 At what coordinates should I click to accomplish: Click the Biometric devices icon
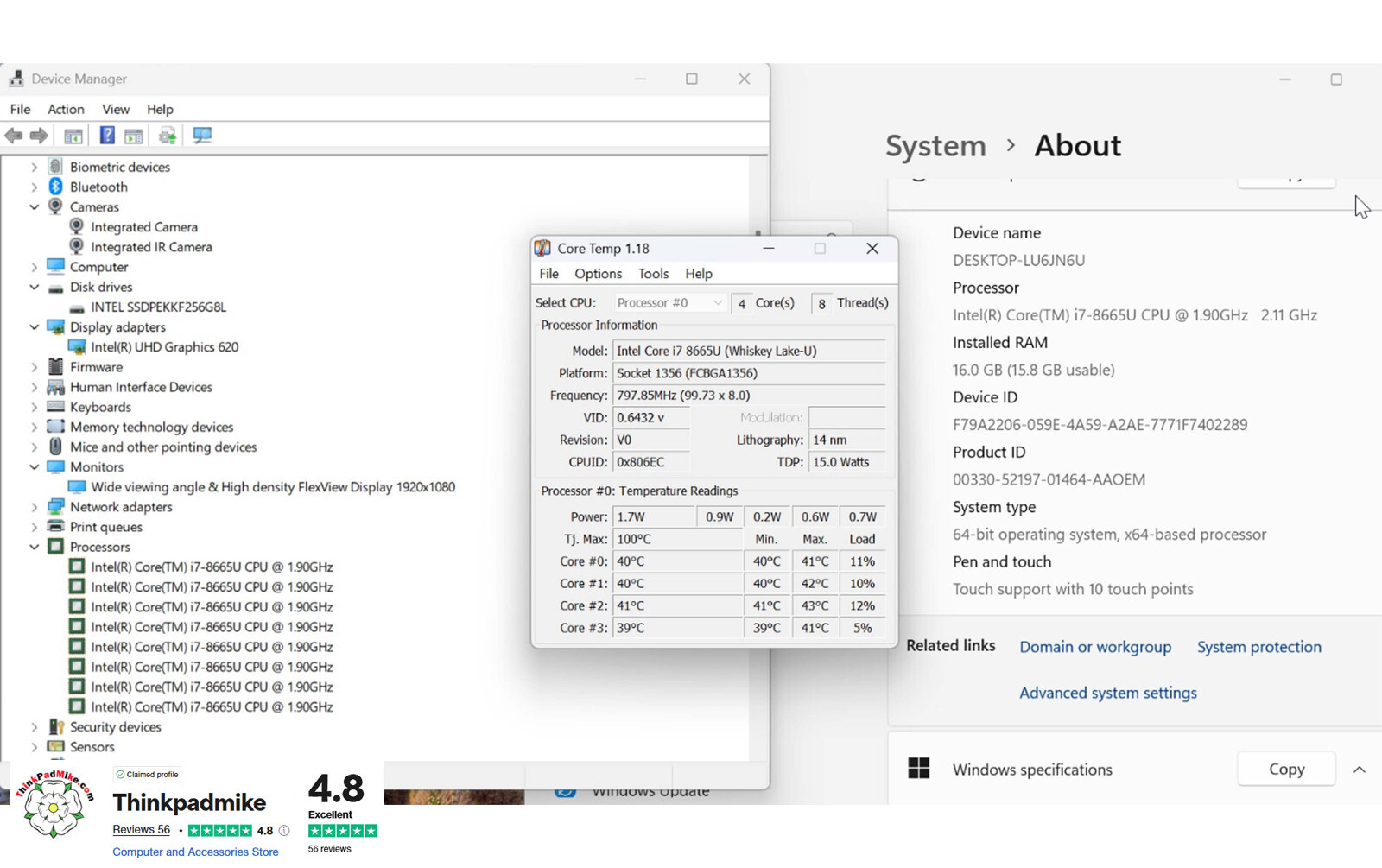55,167
